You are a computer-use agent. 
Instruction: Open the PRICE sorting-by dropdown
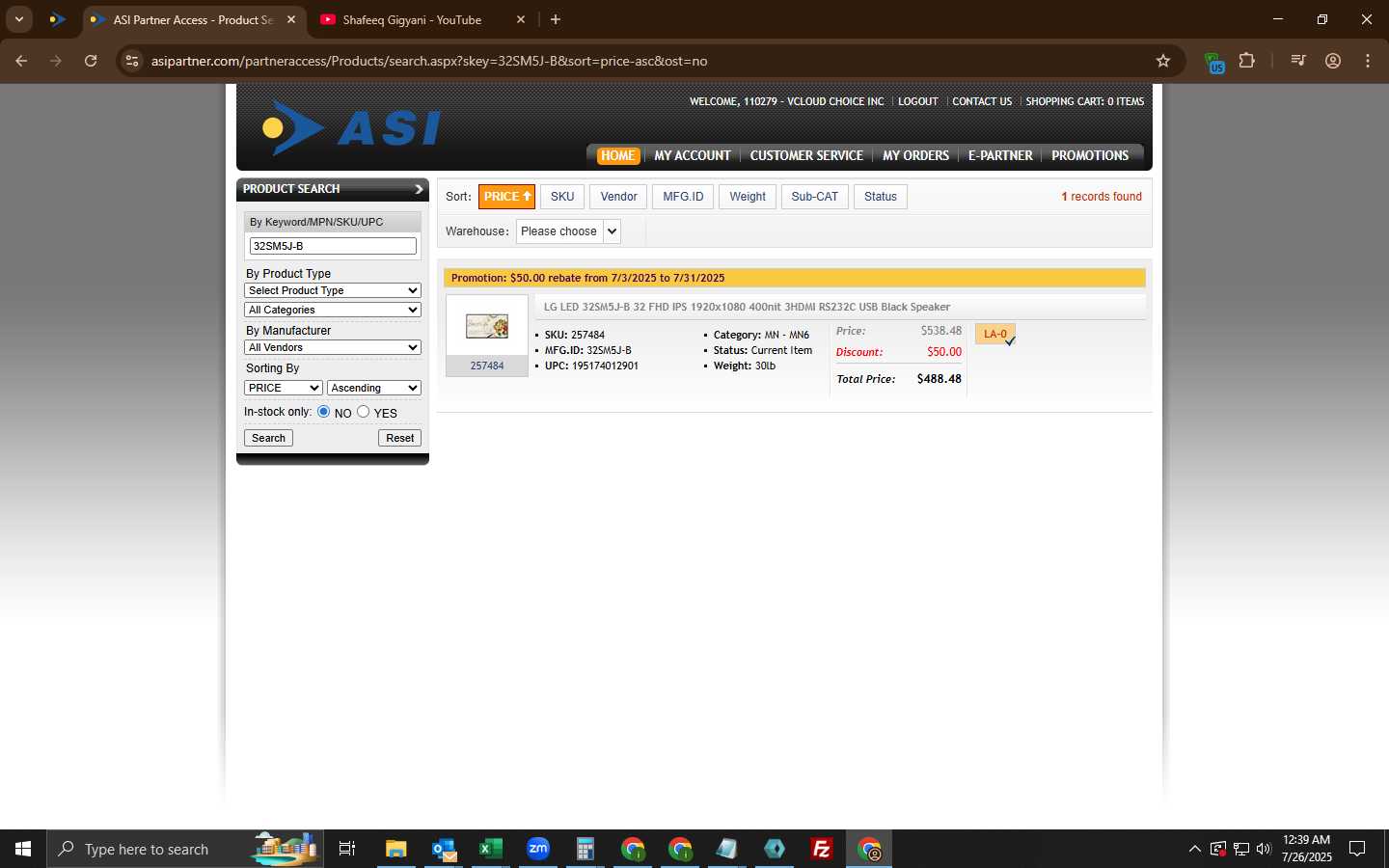(284, 388)
